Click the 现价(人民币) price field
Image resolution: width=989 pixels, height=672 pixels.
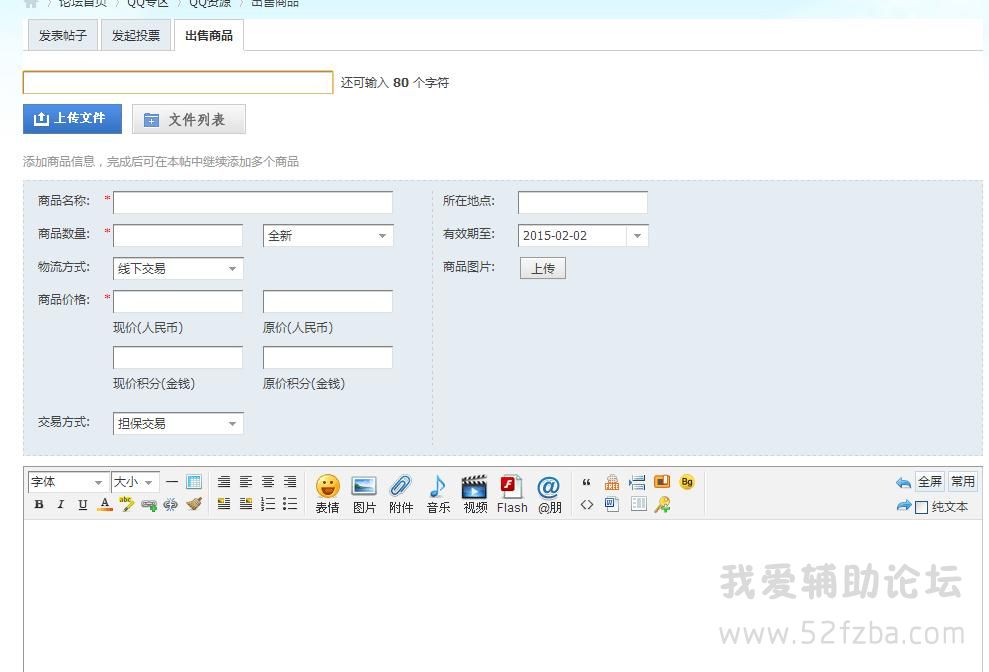[x=178, y=302]
